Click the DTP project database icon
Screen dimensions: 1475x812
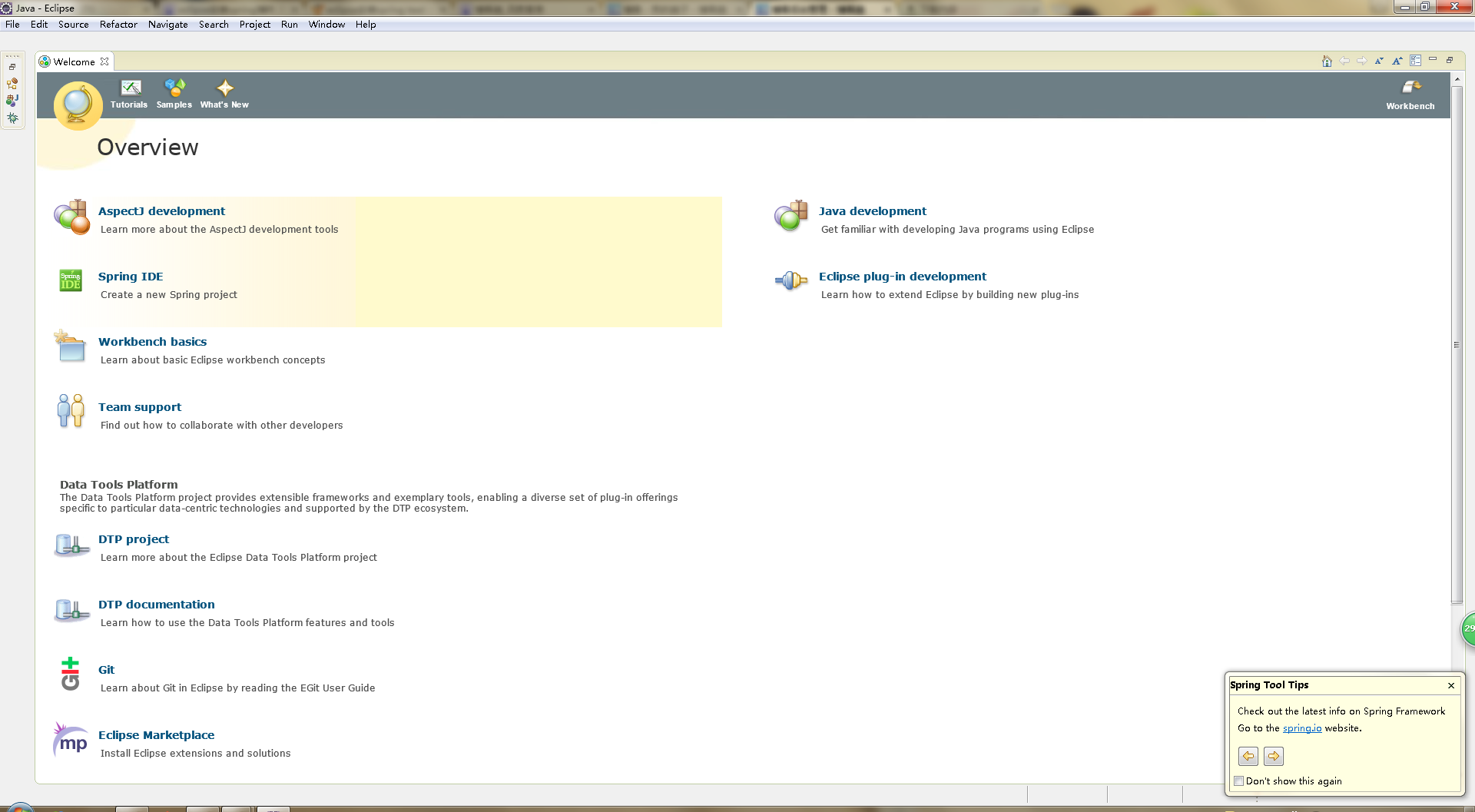click(x=71, y=545)
